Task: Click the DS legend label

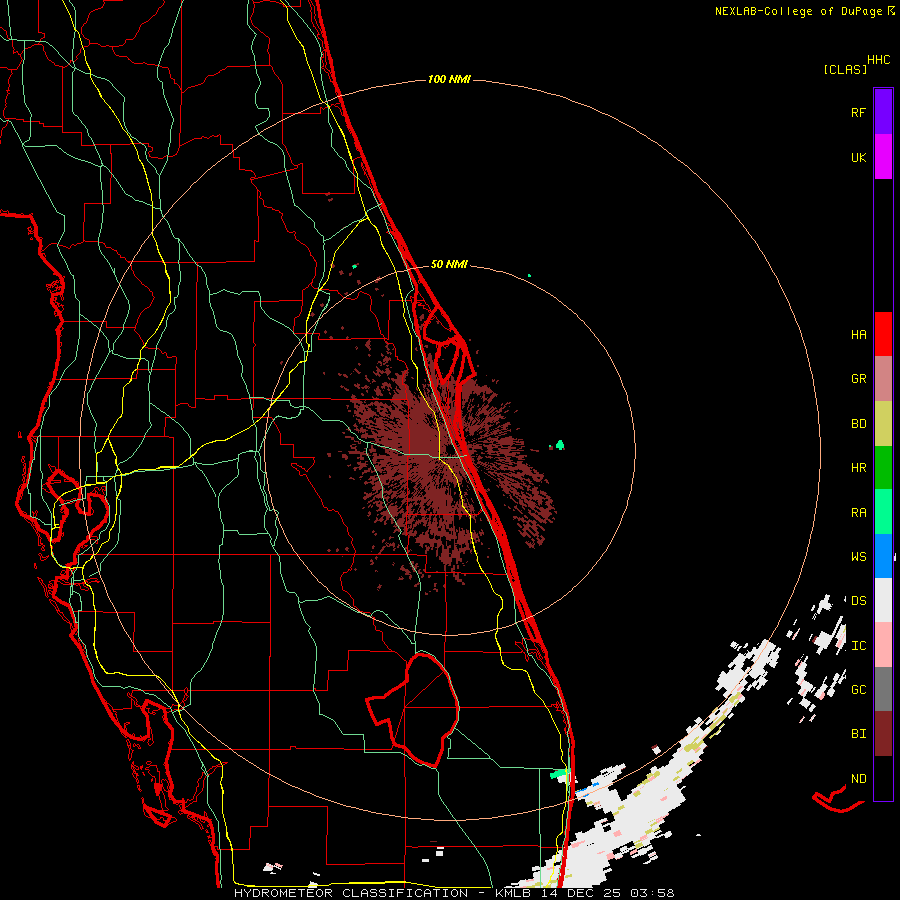Action: point(858,600)
